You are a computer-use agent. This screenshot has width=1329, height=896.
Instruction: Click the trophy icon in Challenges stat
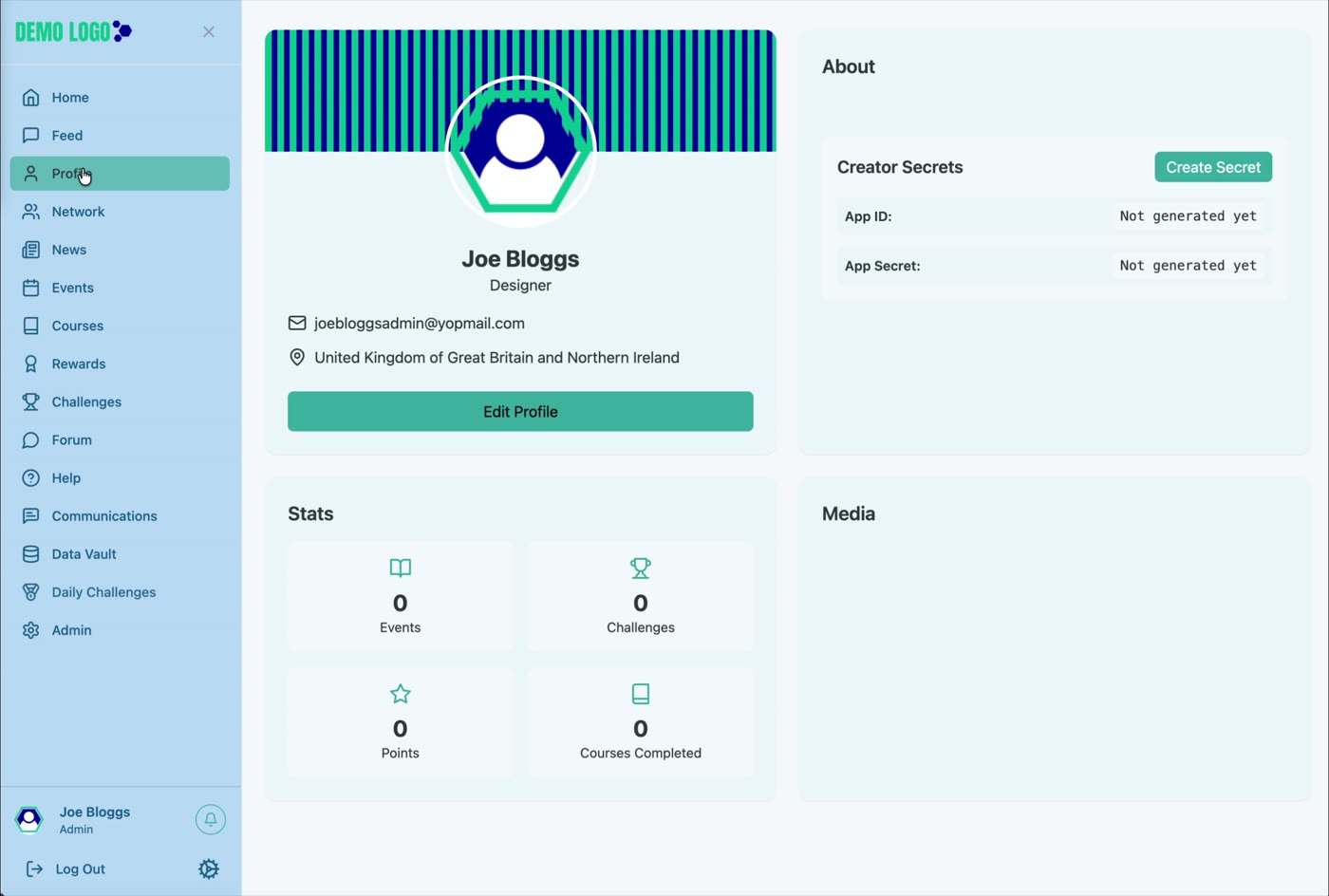pos(641,568)
